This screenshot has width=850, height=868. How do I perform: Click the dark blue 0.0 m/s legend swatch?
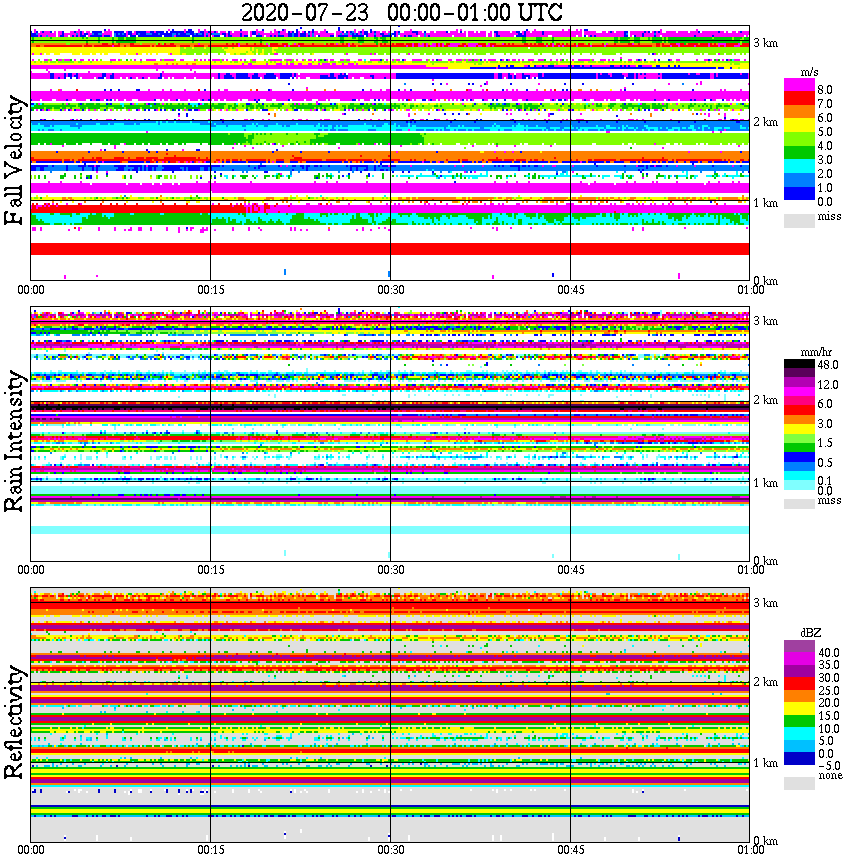pyautogui.click(x=799, y=193)
